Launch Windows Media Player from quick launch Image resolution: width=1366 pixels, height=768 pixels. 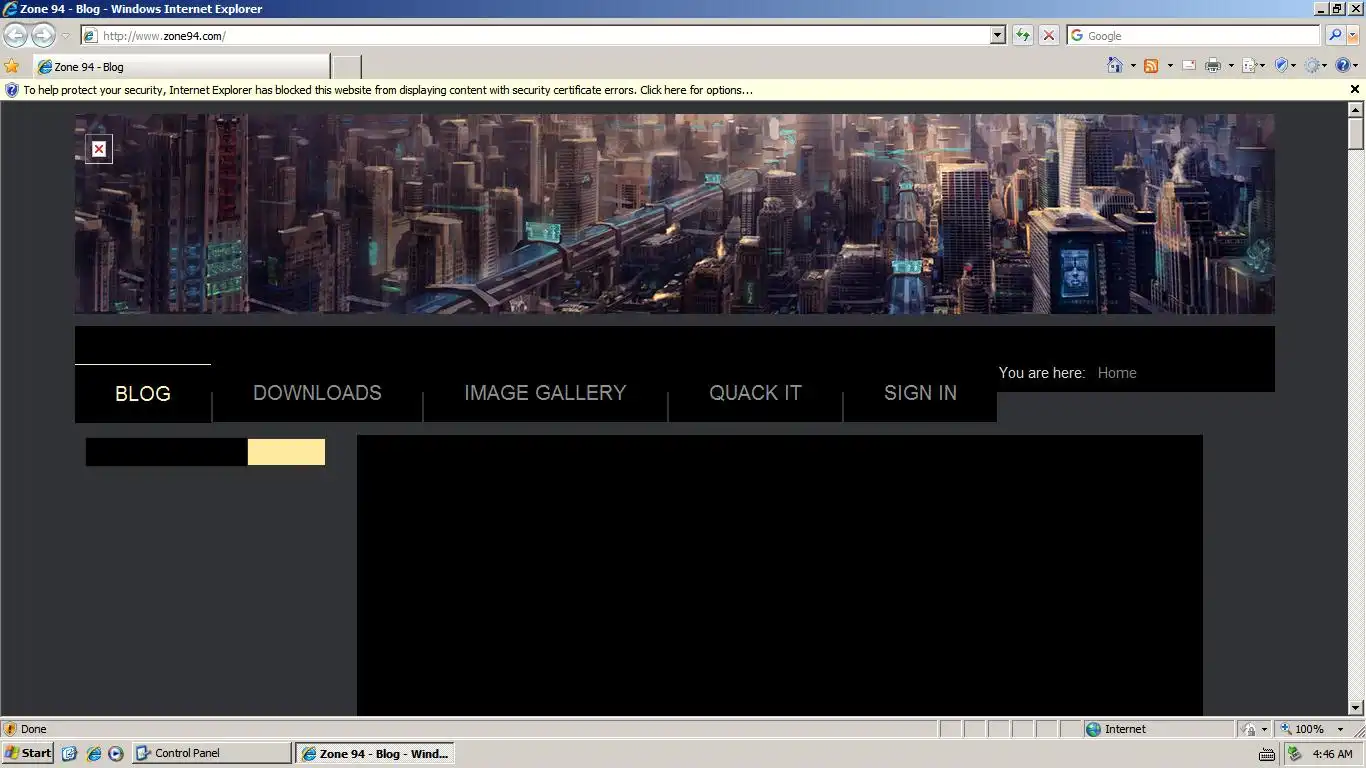point(116,754)
